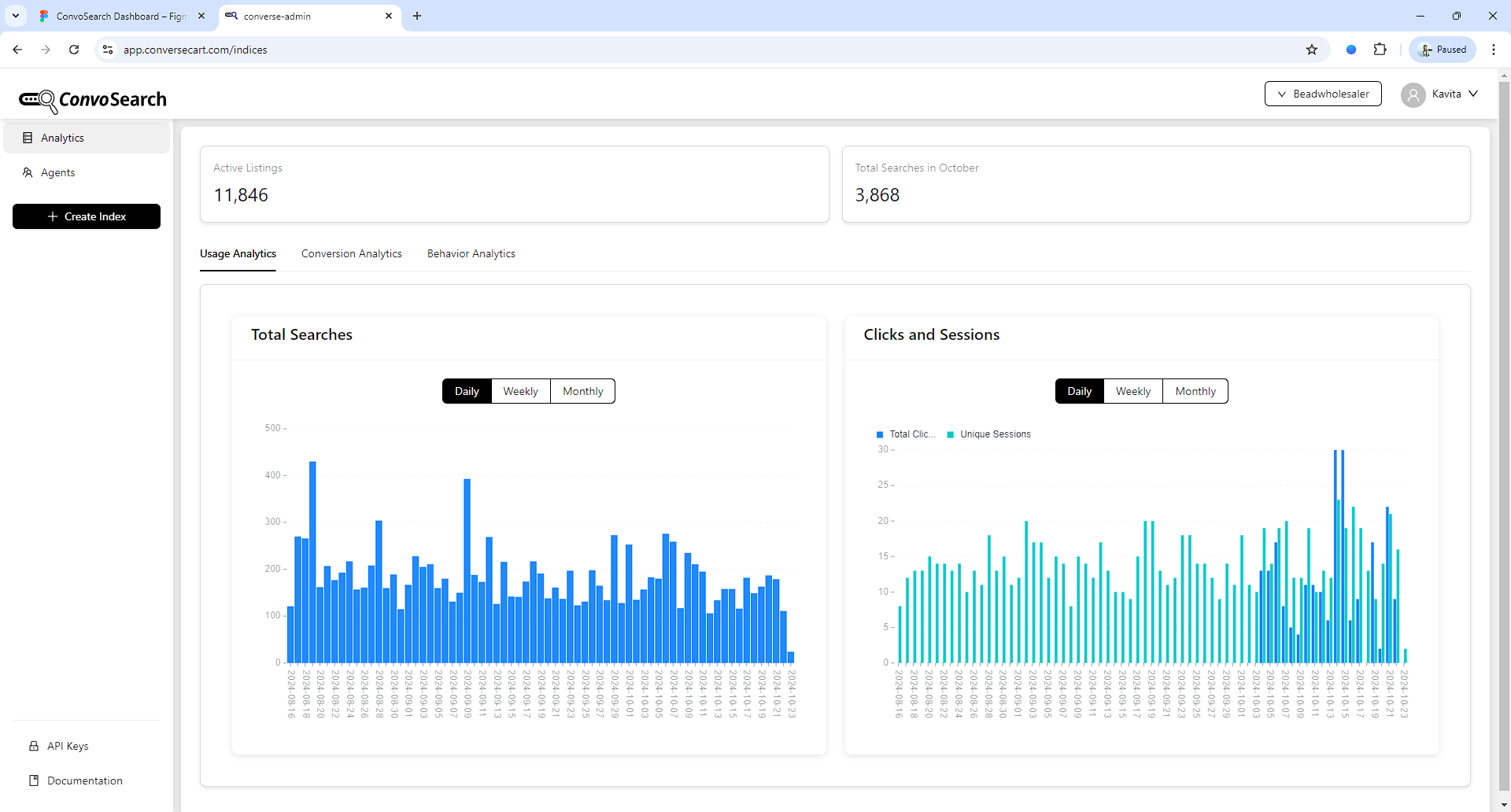Select the Usage Analytics tab
Viewport: 1511px width, 812px height.
tap(238, 253)
